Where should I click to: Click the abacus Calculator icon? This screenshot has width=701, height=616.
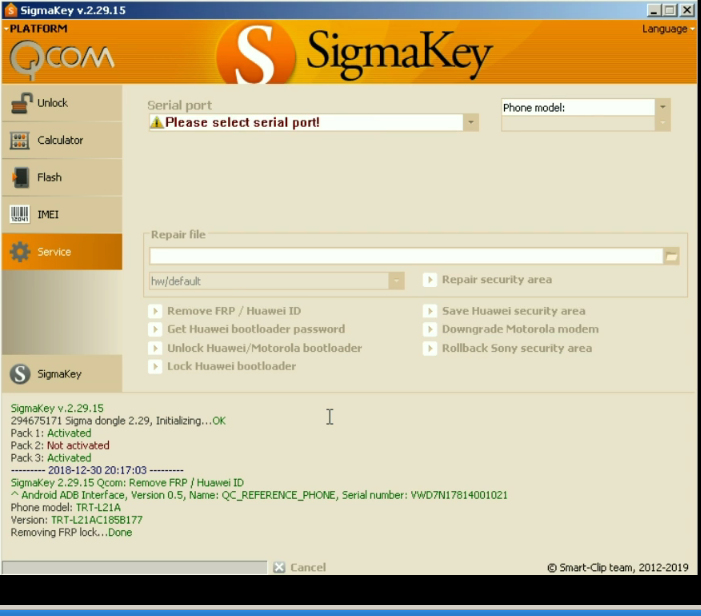coord(20,140)
